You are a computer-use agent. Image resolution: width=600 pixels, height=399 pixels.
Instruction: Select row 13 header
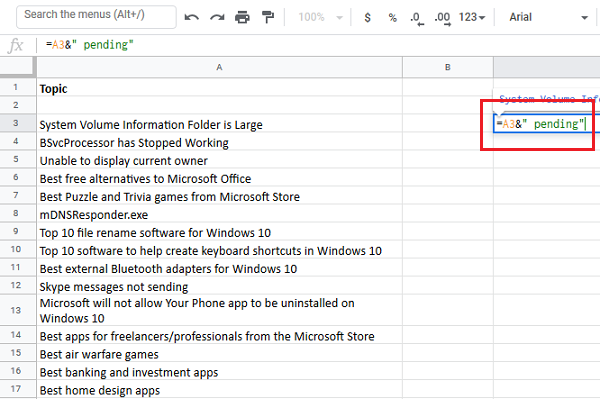coord(16,310)
